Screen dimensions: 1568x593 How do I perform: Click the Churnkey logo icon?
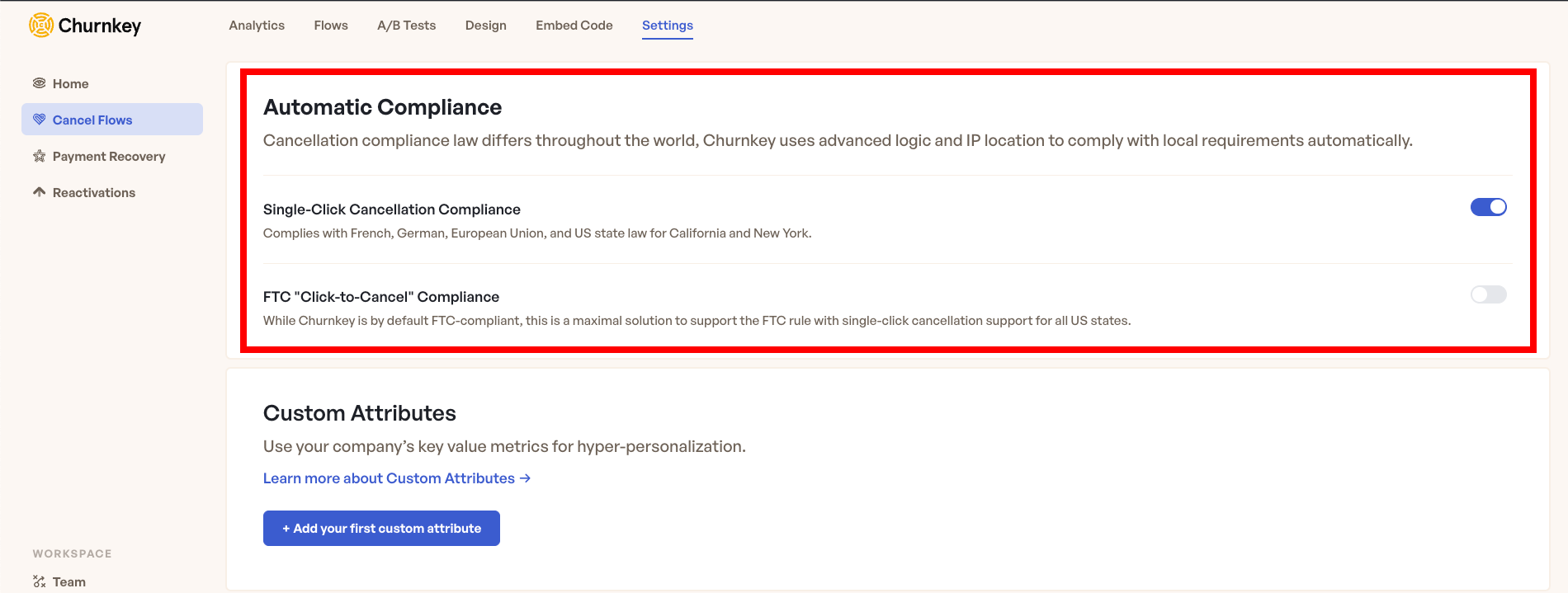[41, 26]
